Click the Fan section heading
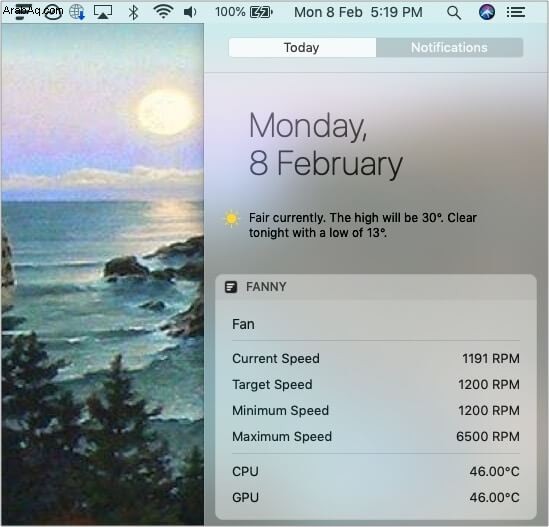 (243, 324)
